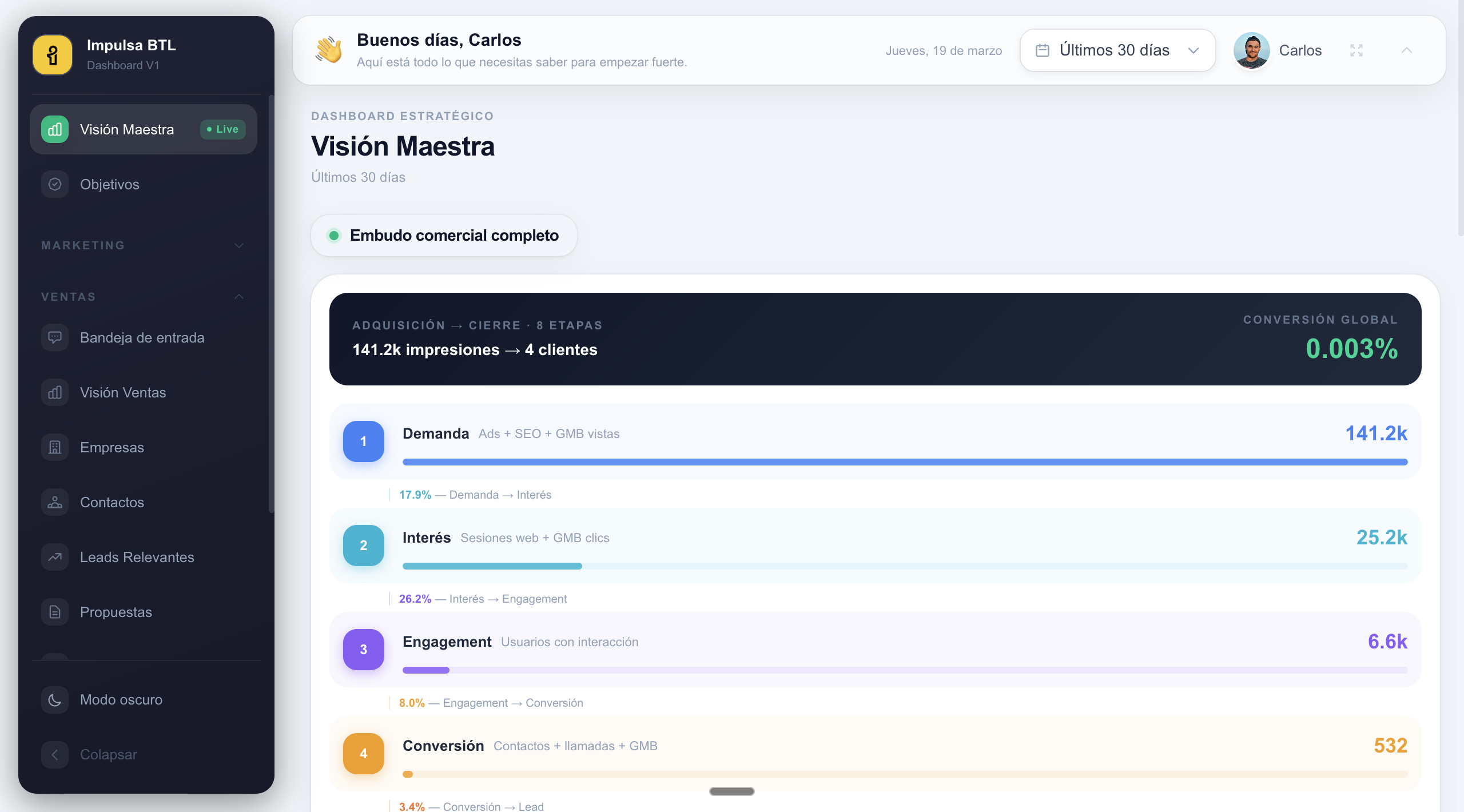Click the Empresas building icon
The image size is (1464, 812).
click(54, 447)
